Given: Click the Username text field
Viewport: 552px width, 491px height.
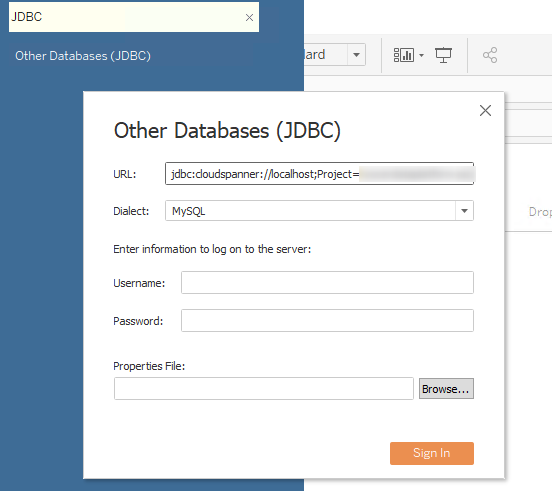Looking at the screenshot, I should coord(327,282).
